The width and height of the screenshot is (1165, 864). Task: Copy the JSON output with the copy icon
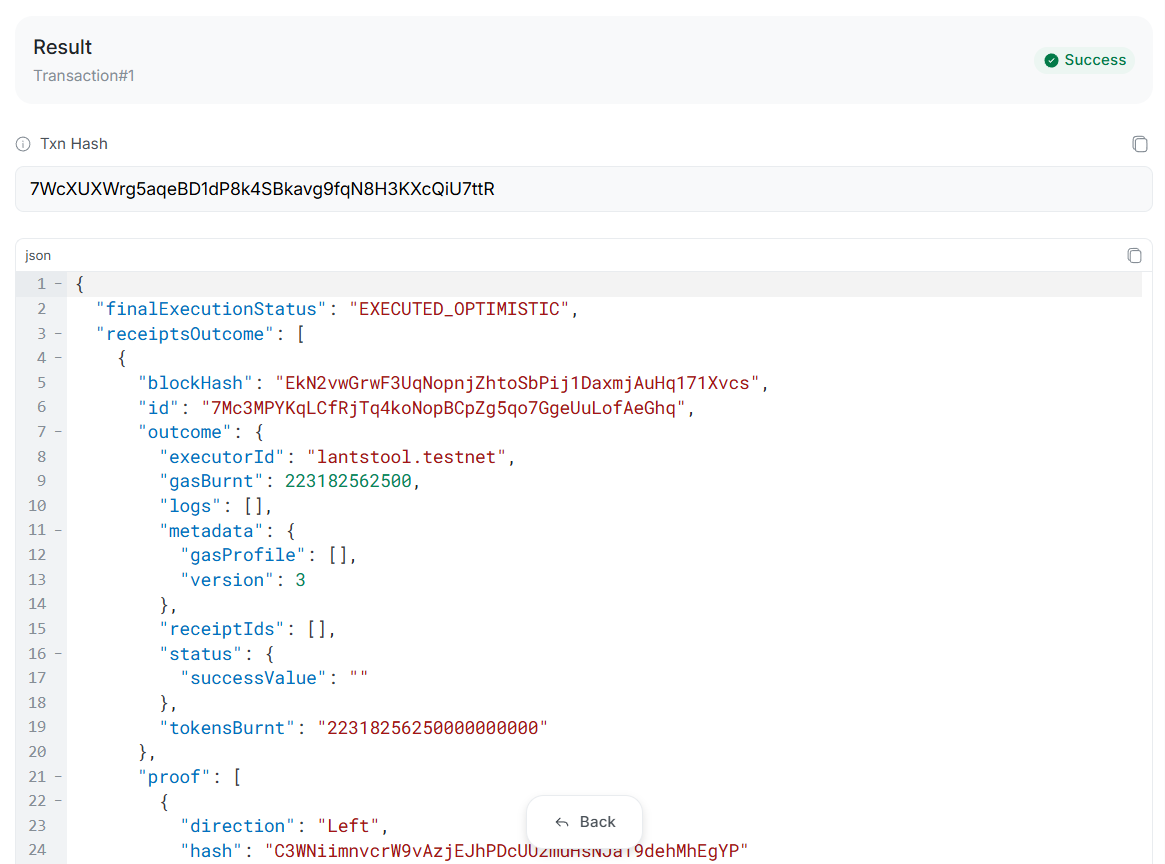click(x=1134, y=255)
